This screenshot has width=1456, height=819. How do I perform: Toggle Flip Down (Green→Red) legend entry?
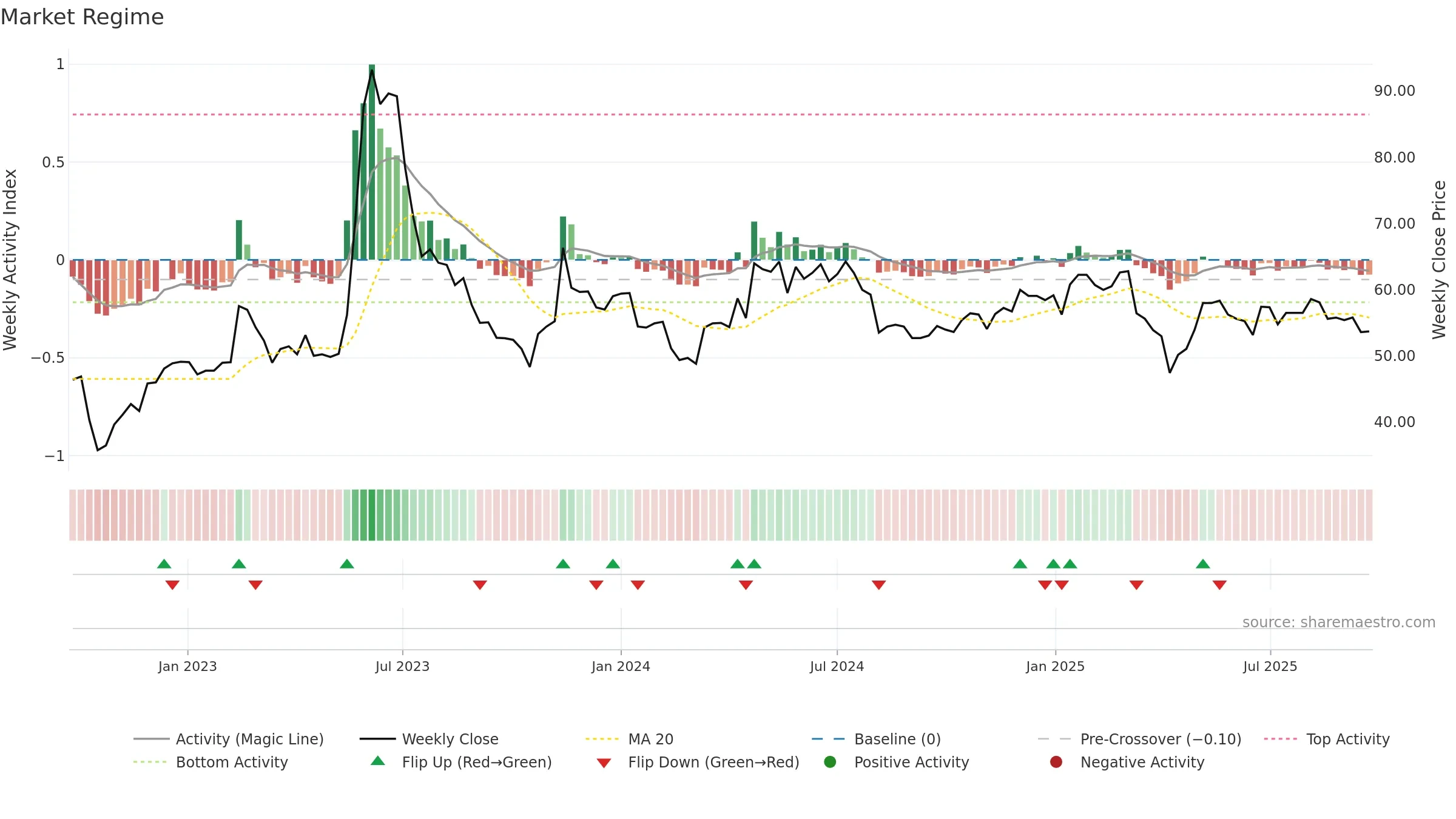click(698, 762)
